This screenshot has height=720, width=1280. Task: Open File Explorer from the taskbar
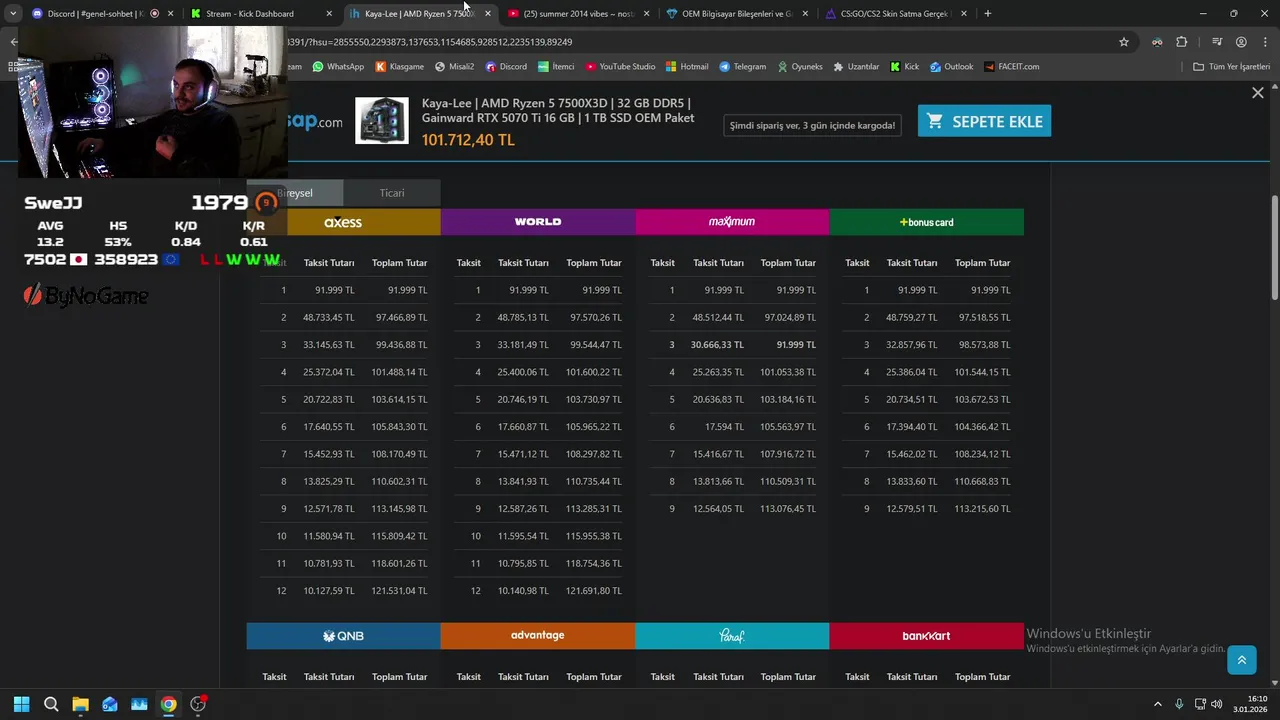pos(80,704)
